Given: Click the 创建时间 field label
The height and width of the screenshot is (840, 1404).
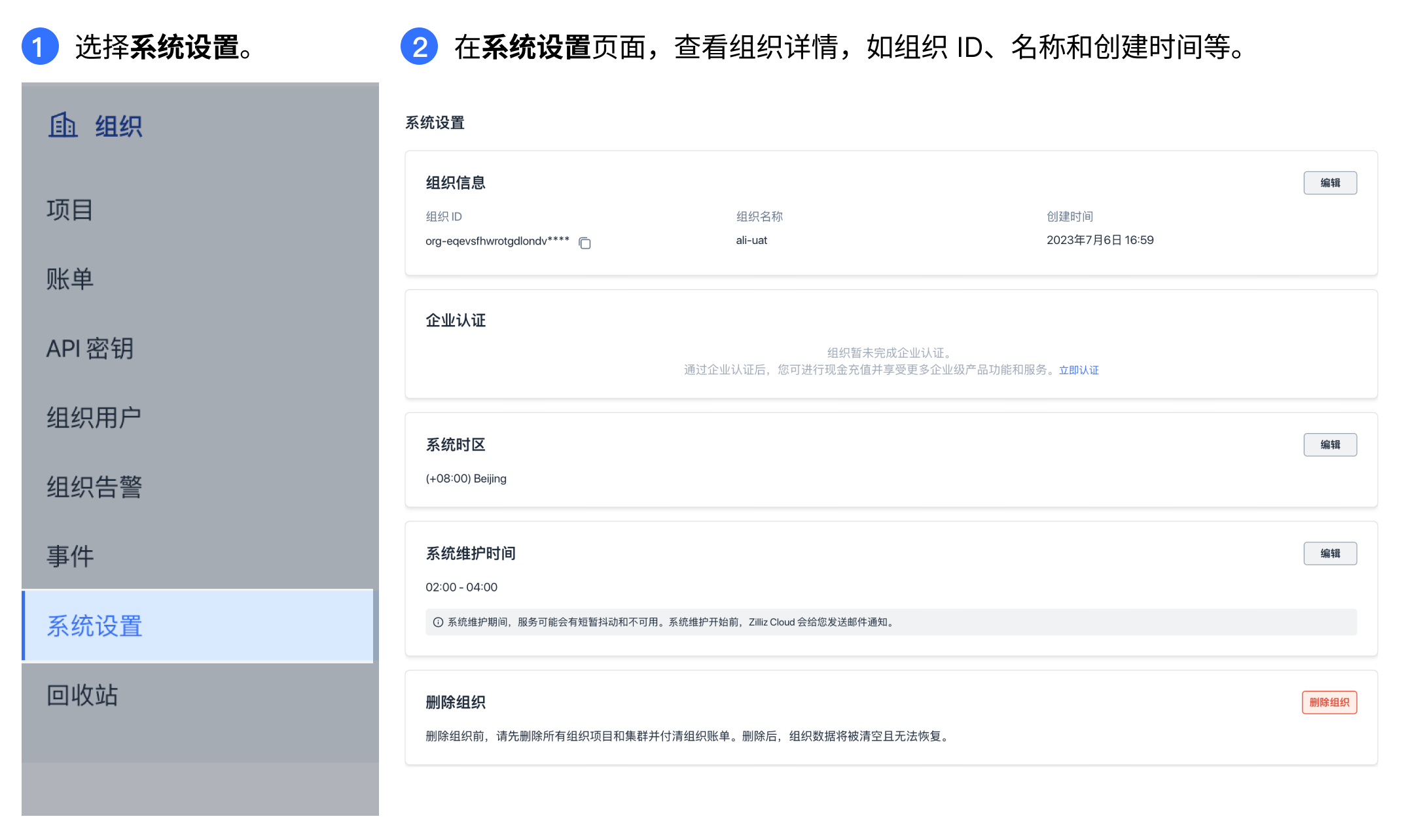Looking at the screenshot, I should [1070, 217].
